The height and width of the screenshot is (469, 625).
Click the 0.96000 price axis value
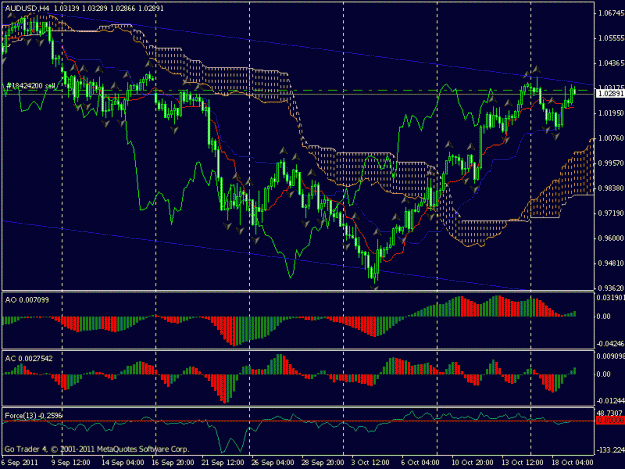(611, 238)
